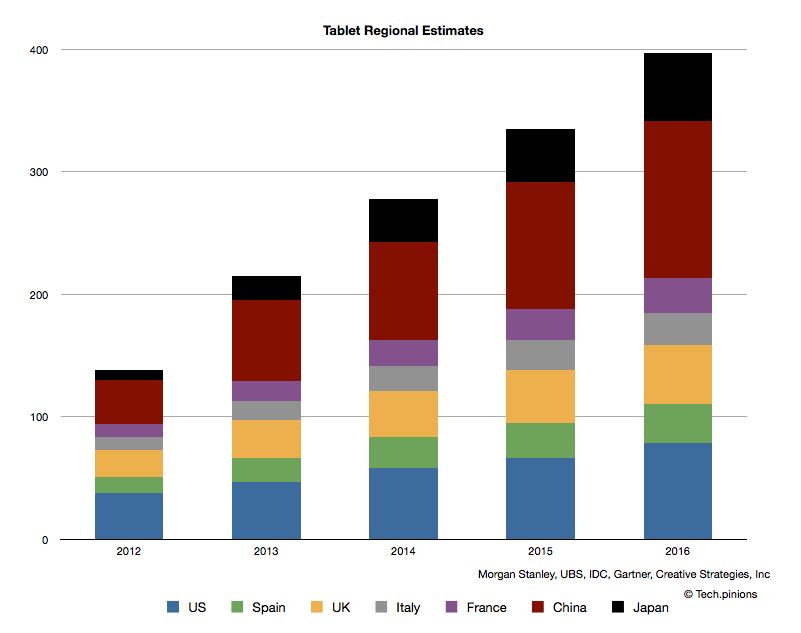Click the "0" y-axis label
Image resolution: width=801 pixels, height=633 pixels.
[45, 540]
